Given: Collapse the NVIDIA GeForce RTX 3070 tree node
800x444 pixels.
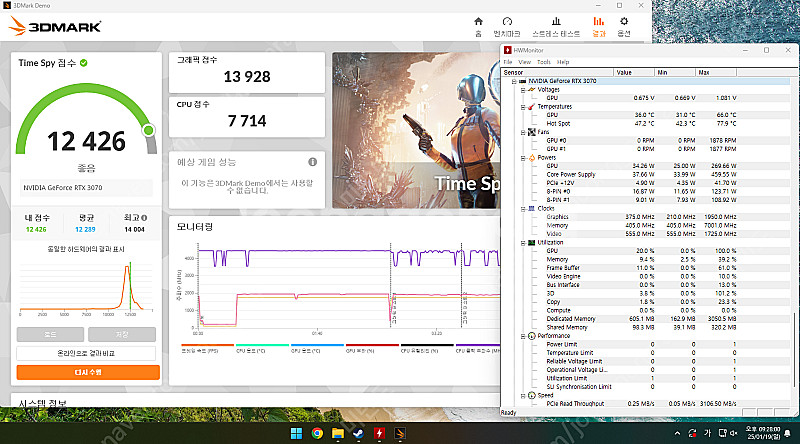Looking at the screenshot, I should [x=514, y=81].
